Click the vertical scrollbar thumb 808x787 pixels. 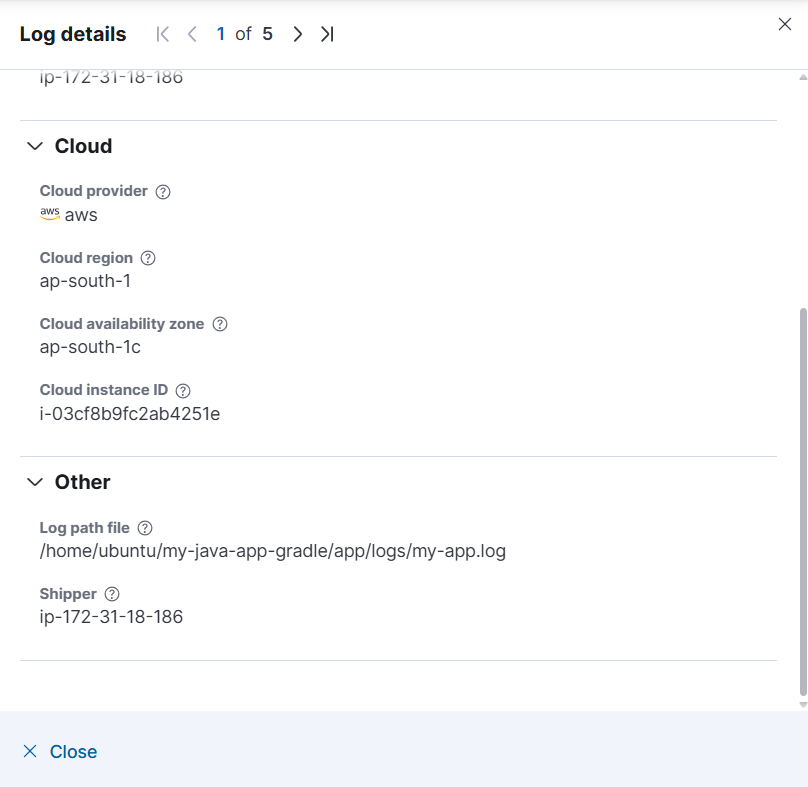(803, 501)
